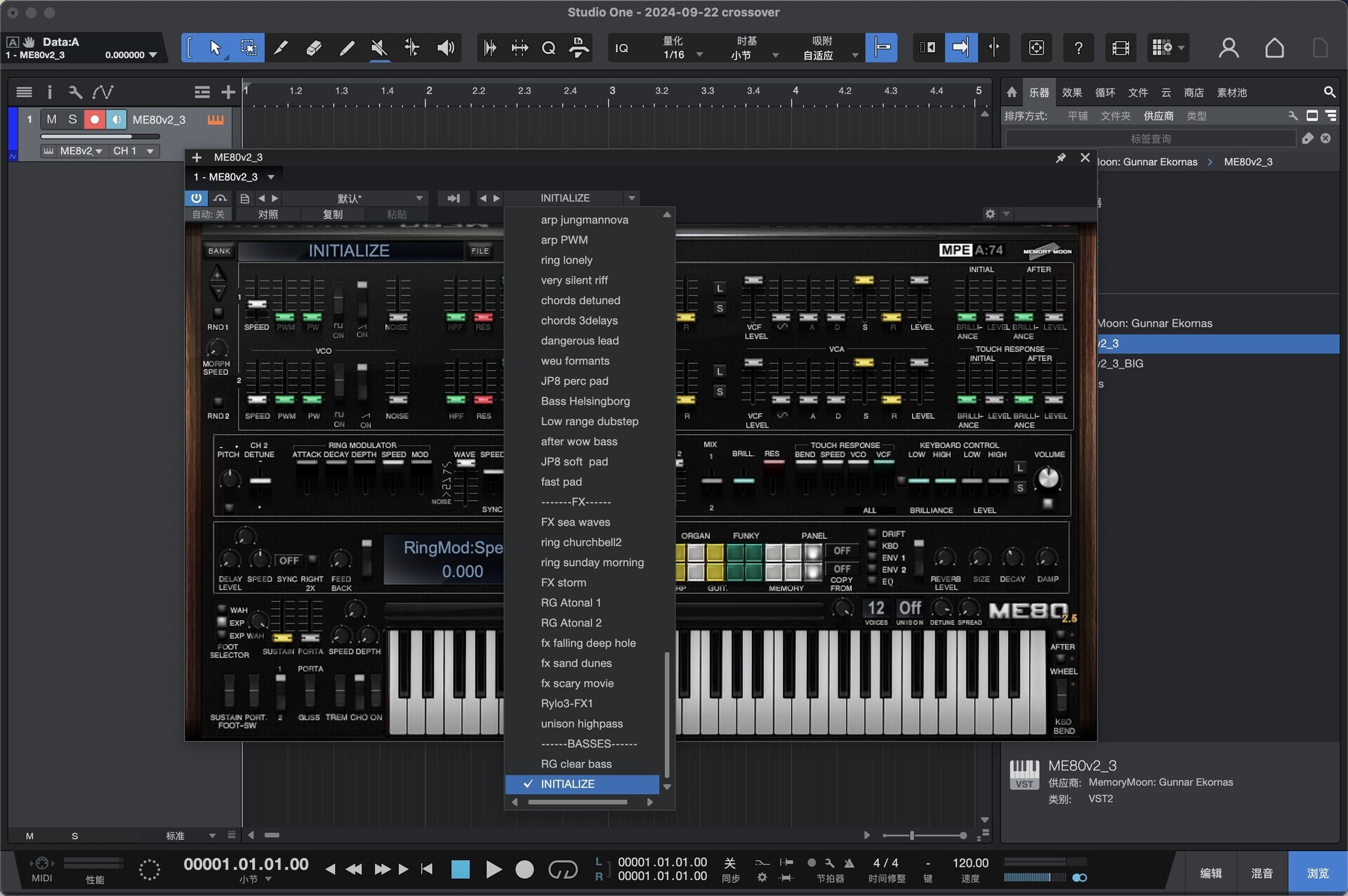The width and height of the screenshot is (1348, 896).
Task: Select the Eraser tool
Action: (x=314, y=48)
